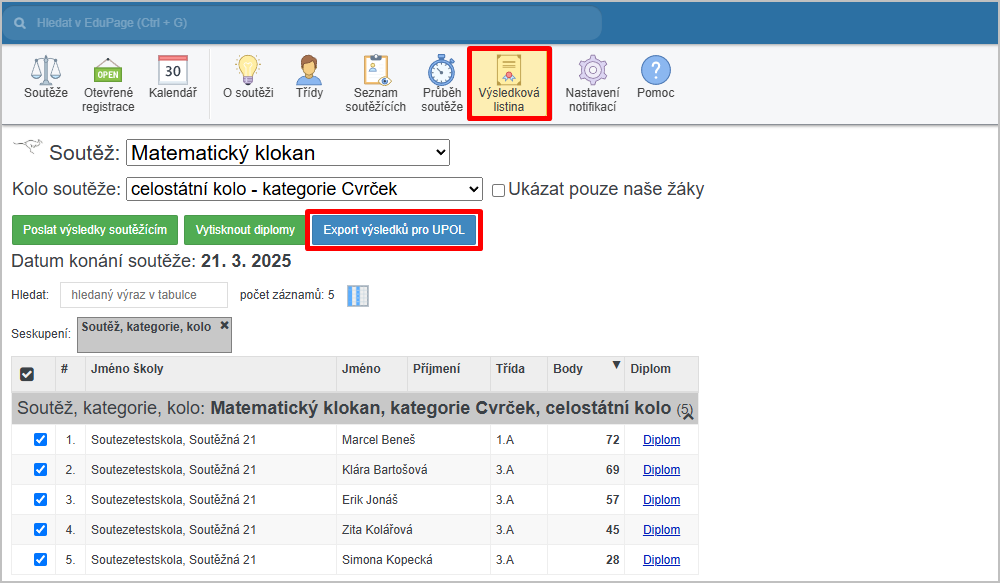The image size is (1000, 583).
Task: Toggle the select-all checkbox in table header
Action: [27, 374]
